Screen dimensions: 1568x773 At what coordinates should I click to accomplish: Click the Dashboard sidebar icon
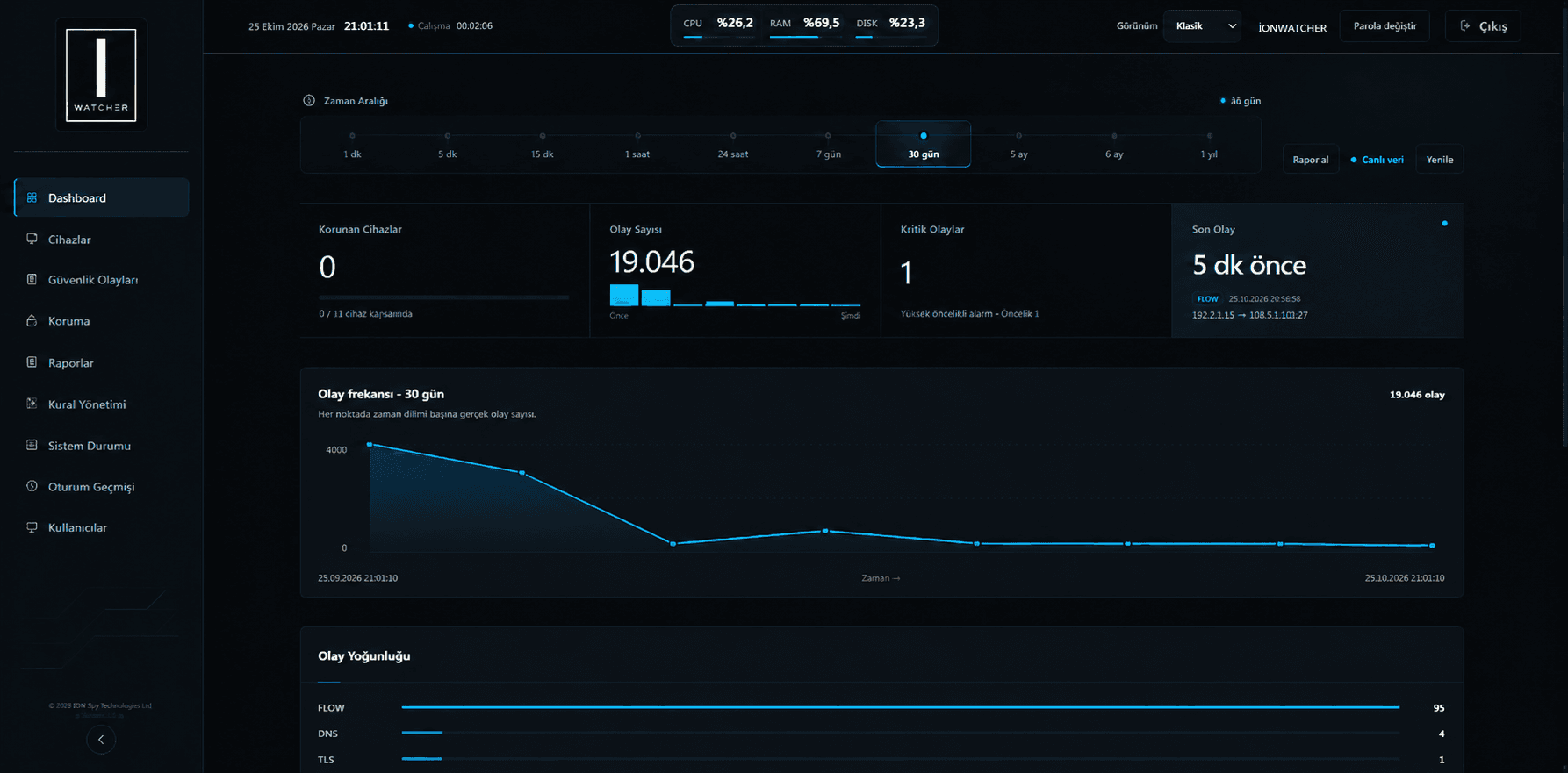(x=32, y=197)
